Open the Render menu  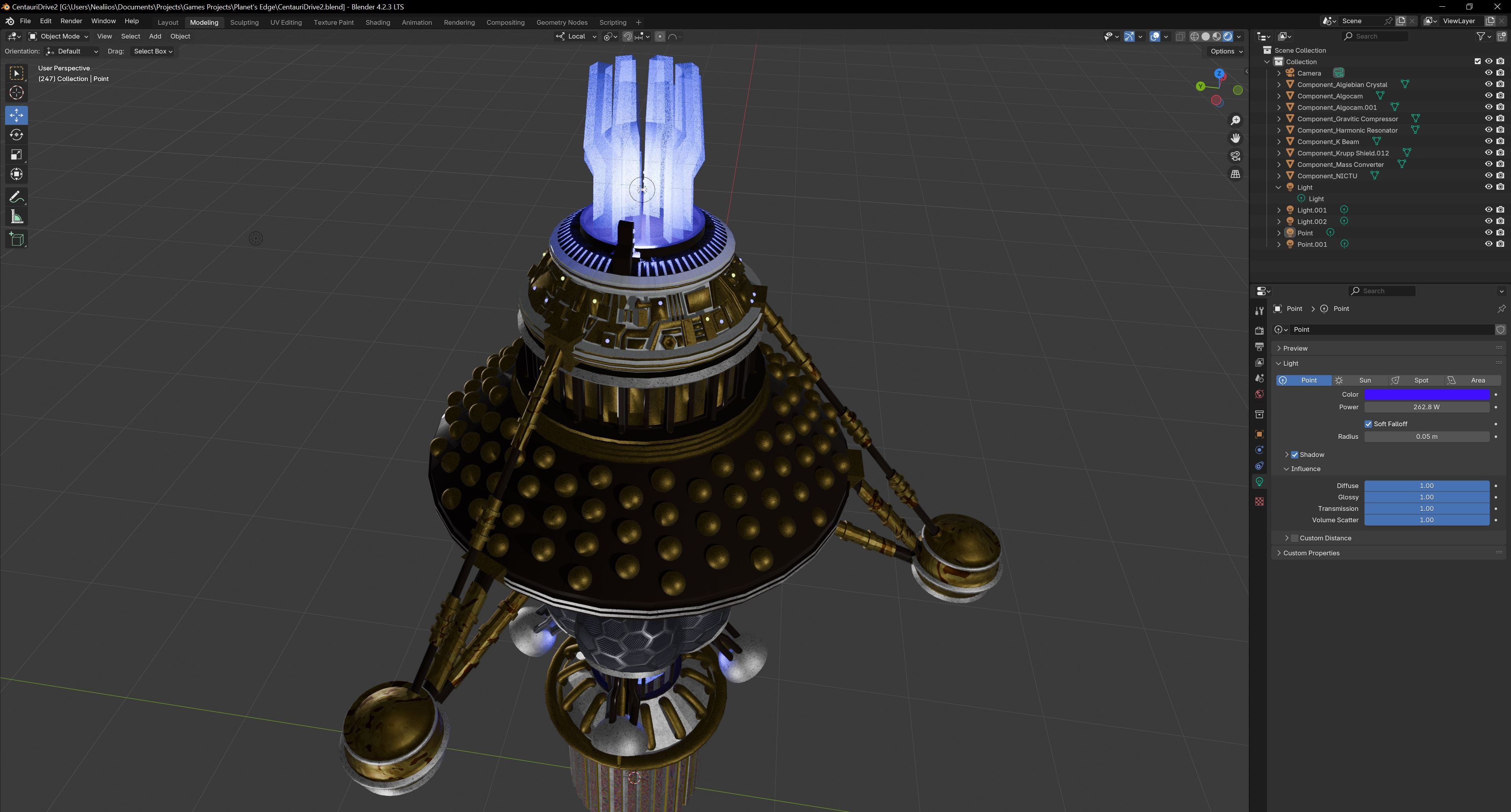(x=71, y=21)
